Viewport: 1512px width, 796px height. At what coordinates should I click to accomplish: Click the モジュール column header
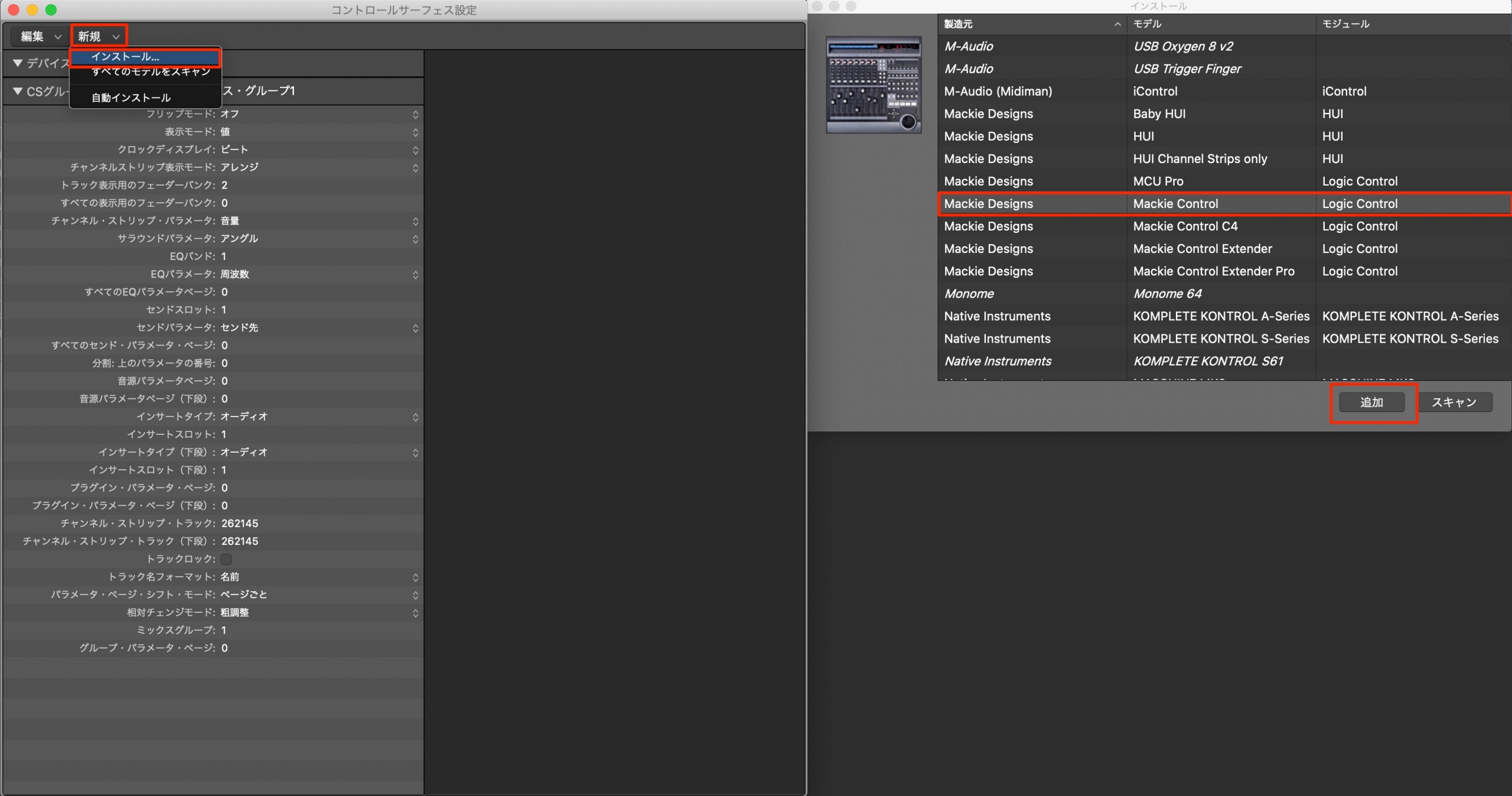(x=1414, y=24)
